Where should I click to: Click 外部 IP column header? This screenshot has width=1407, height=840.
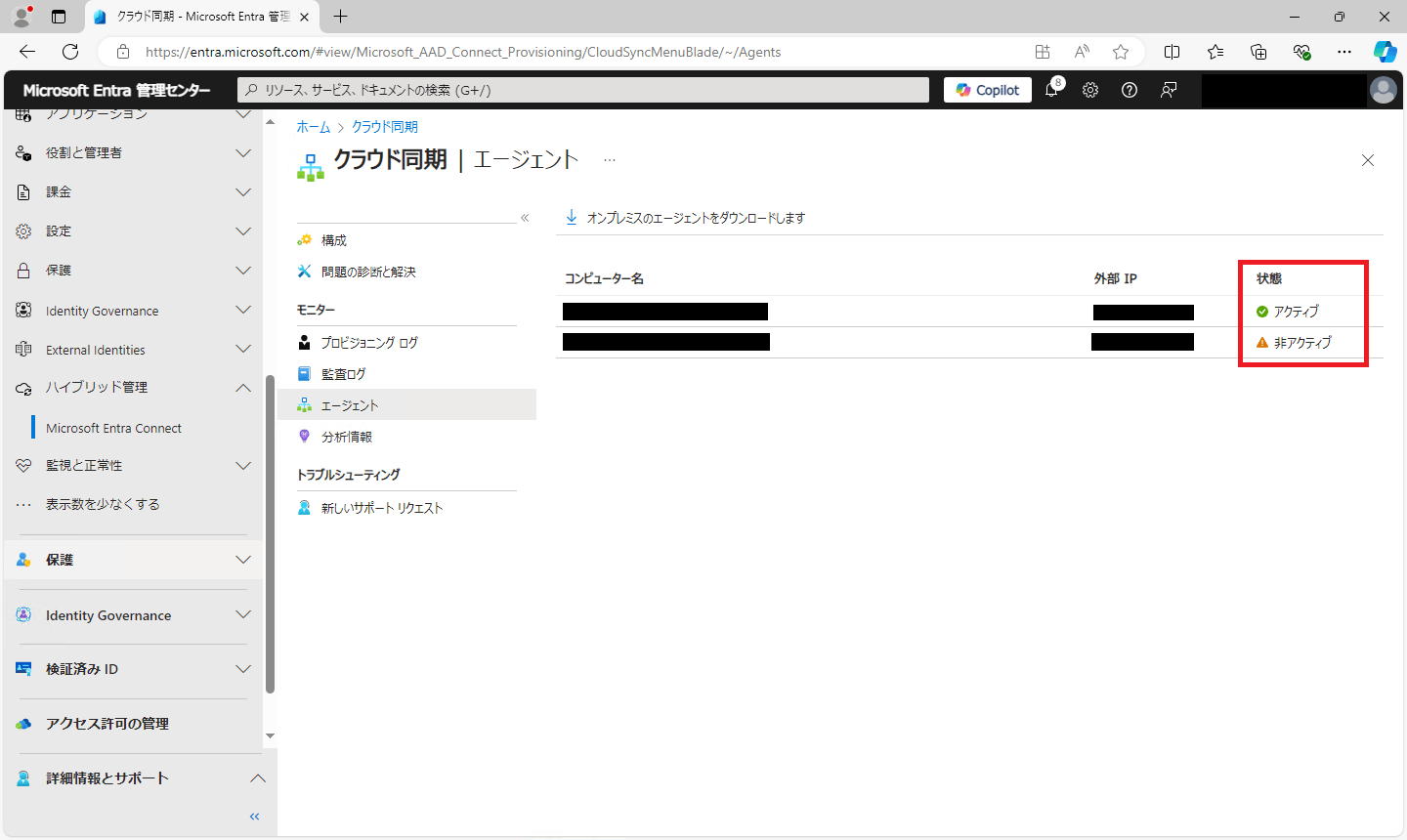click(x=1115, y=278)
